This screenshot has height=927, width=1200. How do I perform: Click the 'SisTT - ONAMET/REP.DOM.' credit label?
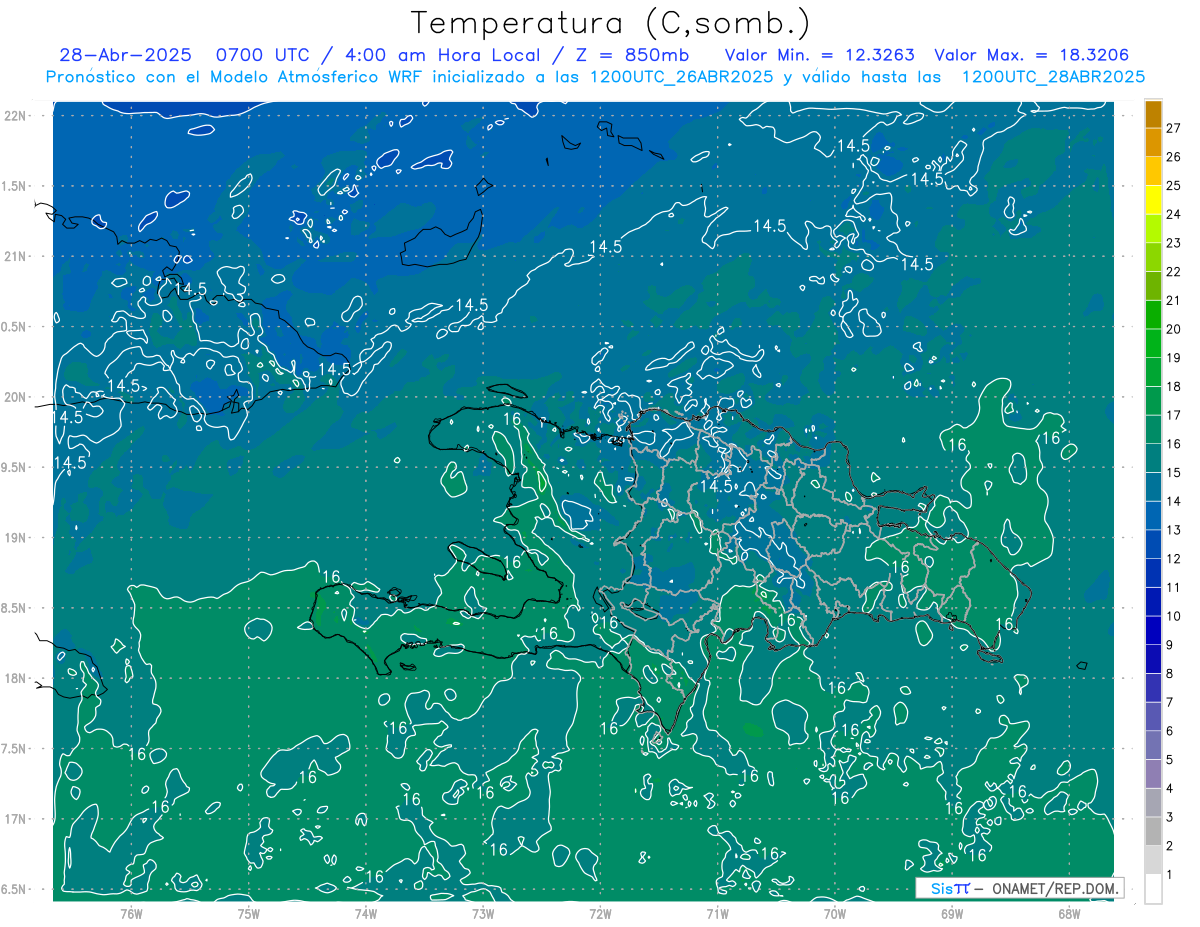point(1020,888)
